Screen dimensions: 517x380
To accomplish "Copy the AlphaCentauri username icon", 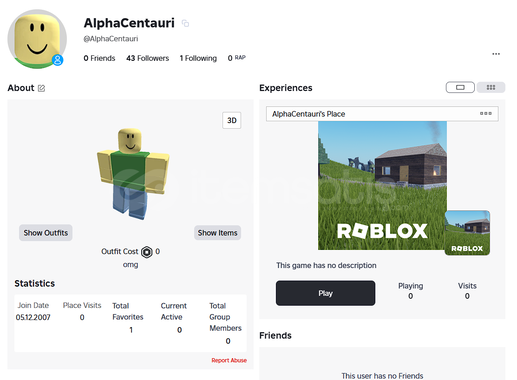I will (x=185, y=23).
